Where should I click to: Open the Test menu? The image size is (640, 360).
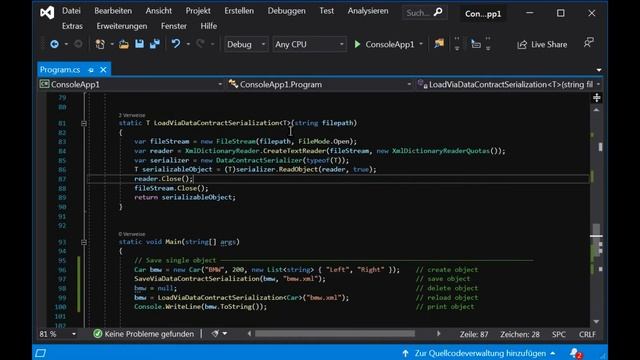pyautogui.click(x=327, y=11)
